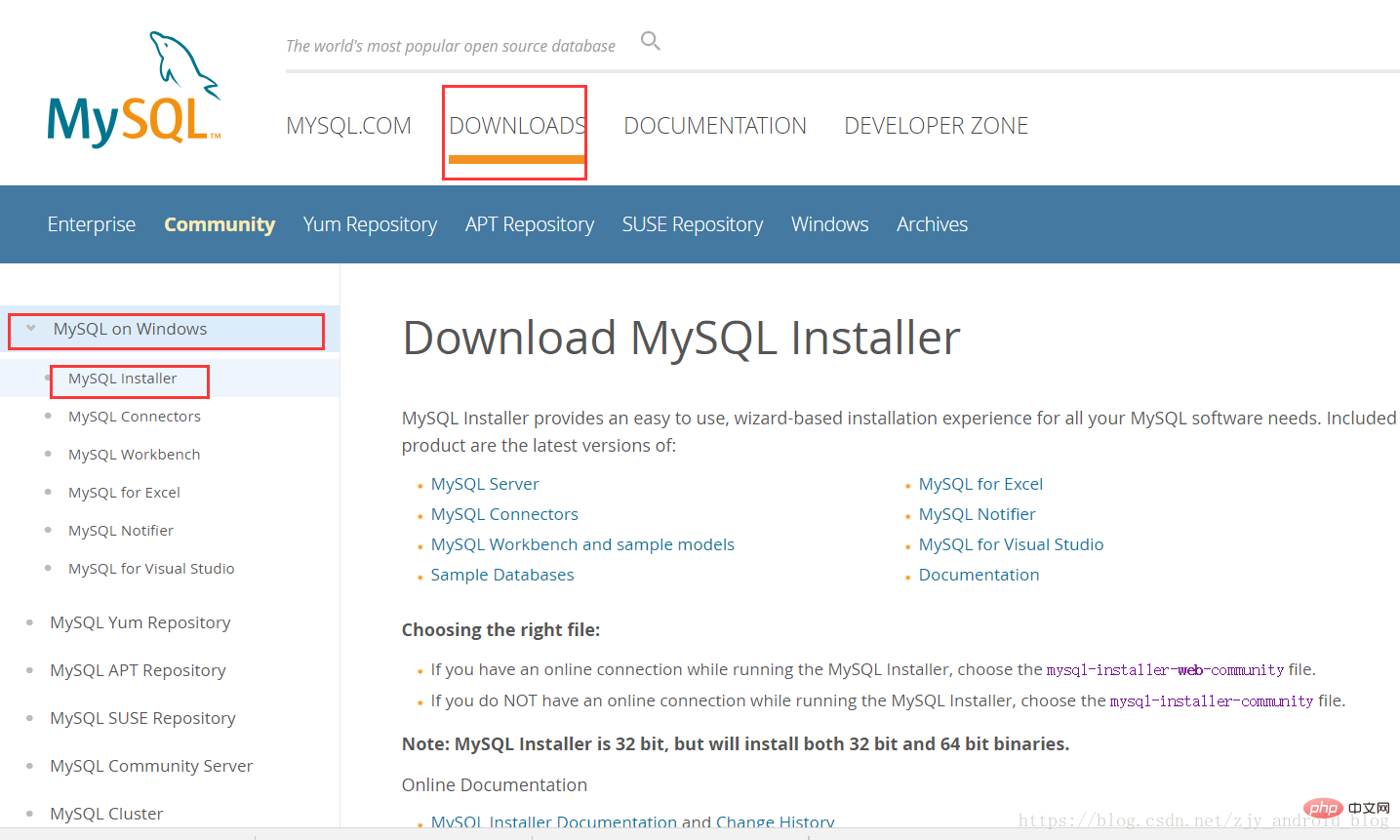Image resolution: width=1400 pixels, height=840 pixels.
Task: Follow the MySQL for Excel content link
Action: pyautogui.click(x=980, y=484)
